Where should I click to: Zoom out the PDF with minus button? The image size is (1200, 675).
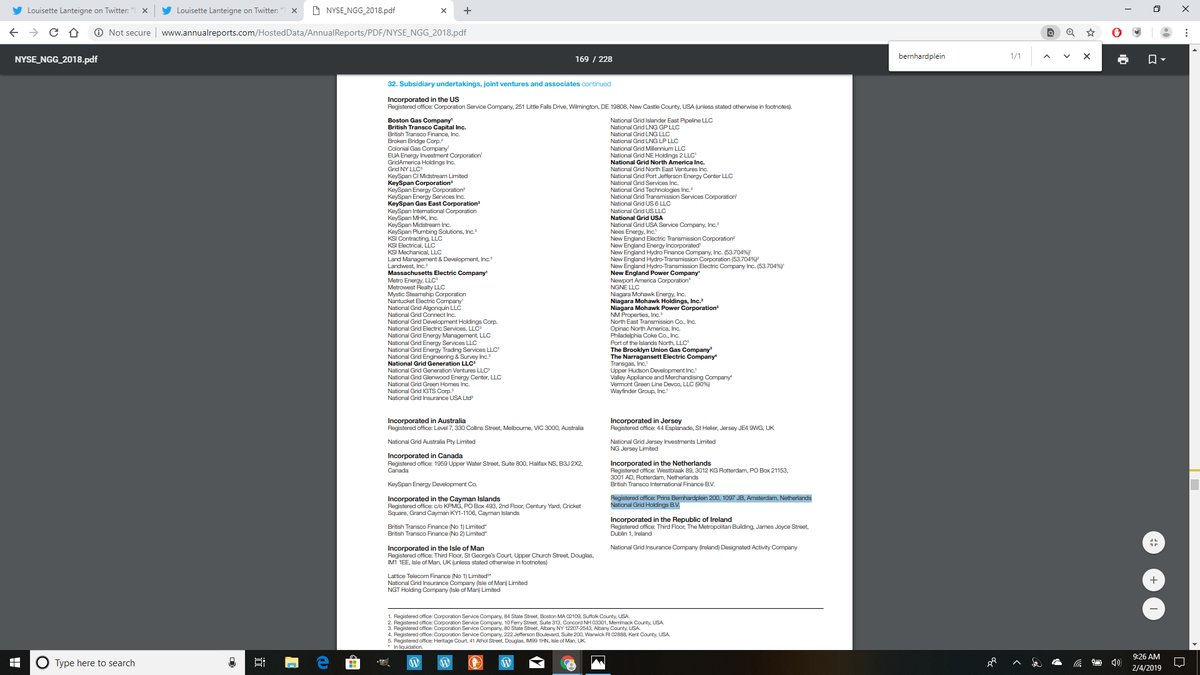click(x=1153, y=607)
